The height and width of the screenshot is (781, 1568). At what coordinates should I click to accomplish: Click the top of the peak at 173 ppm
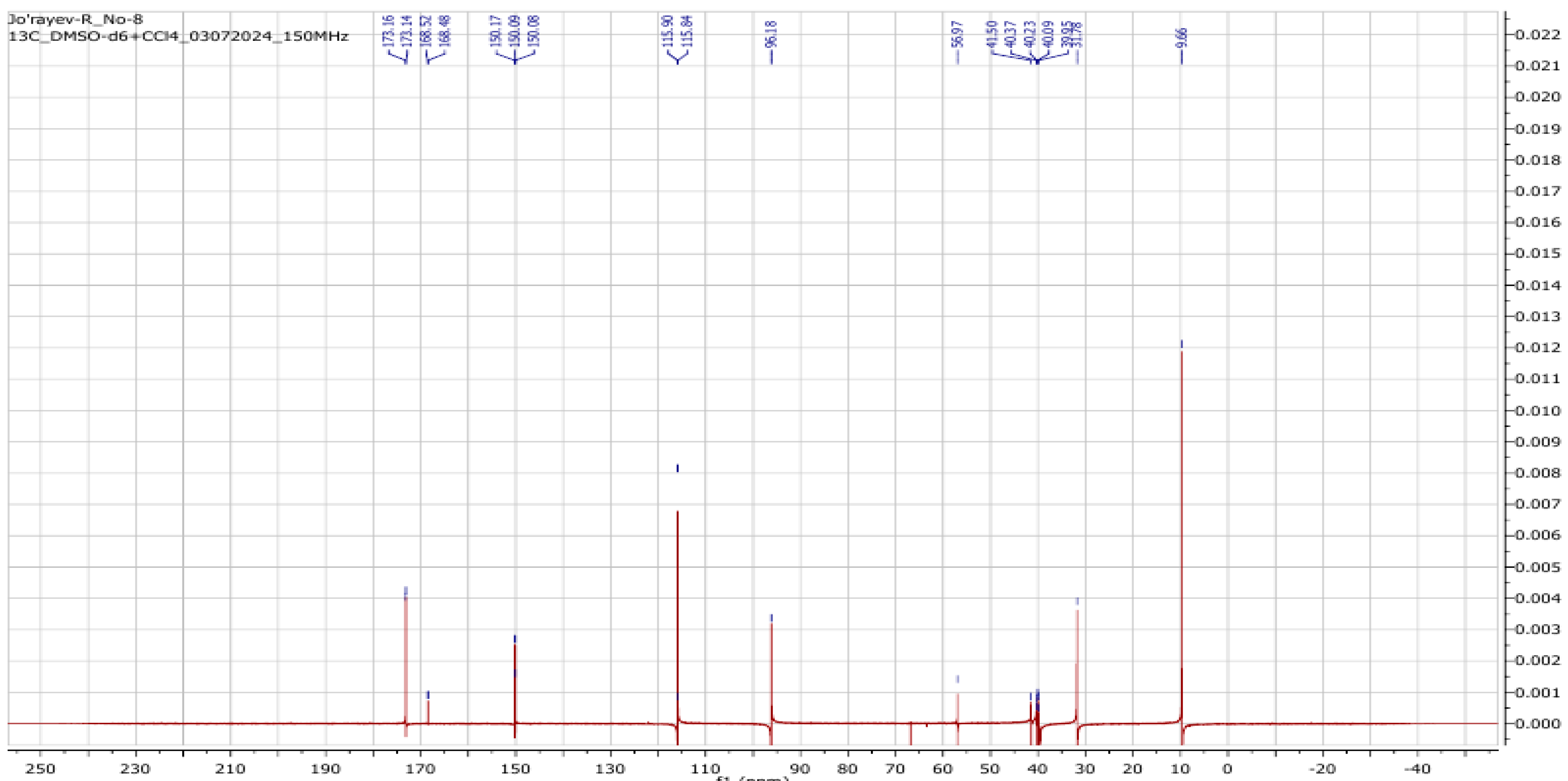(405, 600)
